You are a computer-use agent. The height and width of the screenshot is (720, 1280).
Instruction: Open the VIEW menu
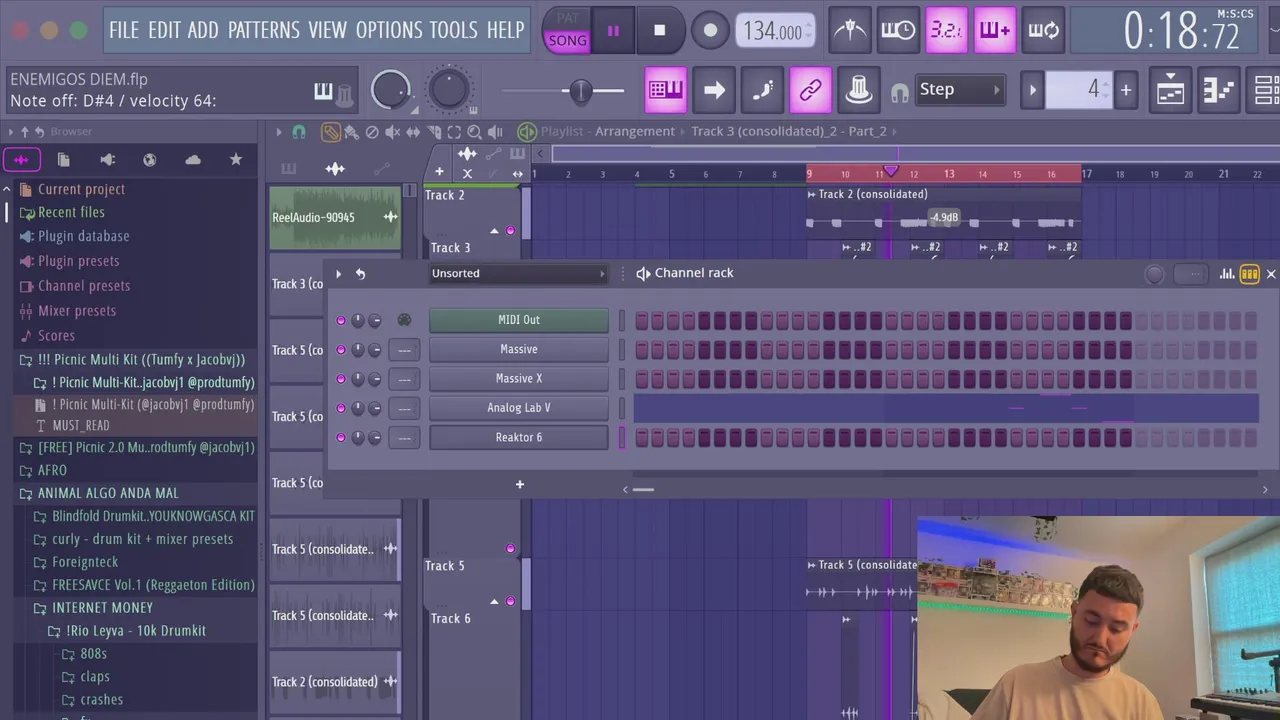point(327,30)
